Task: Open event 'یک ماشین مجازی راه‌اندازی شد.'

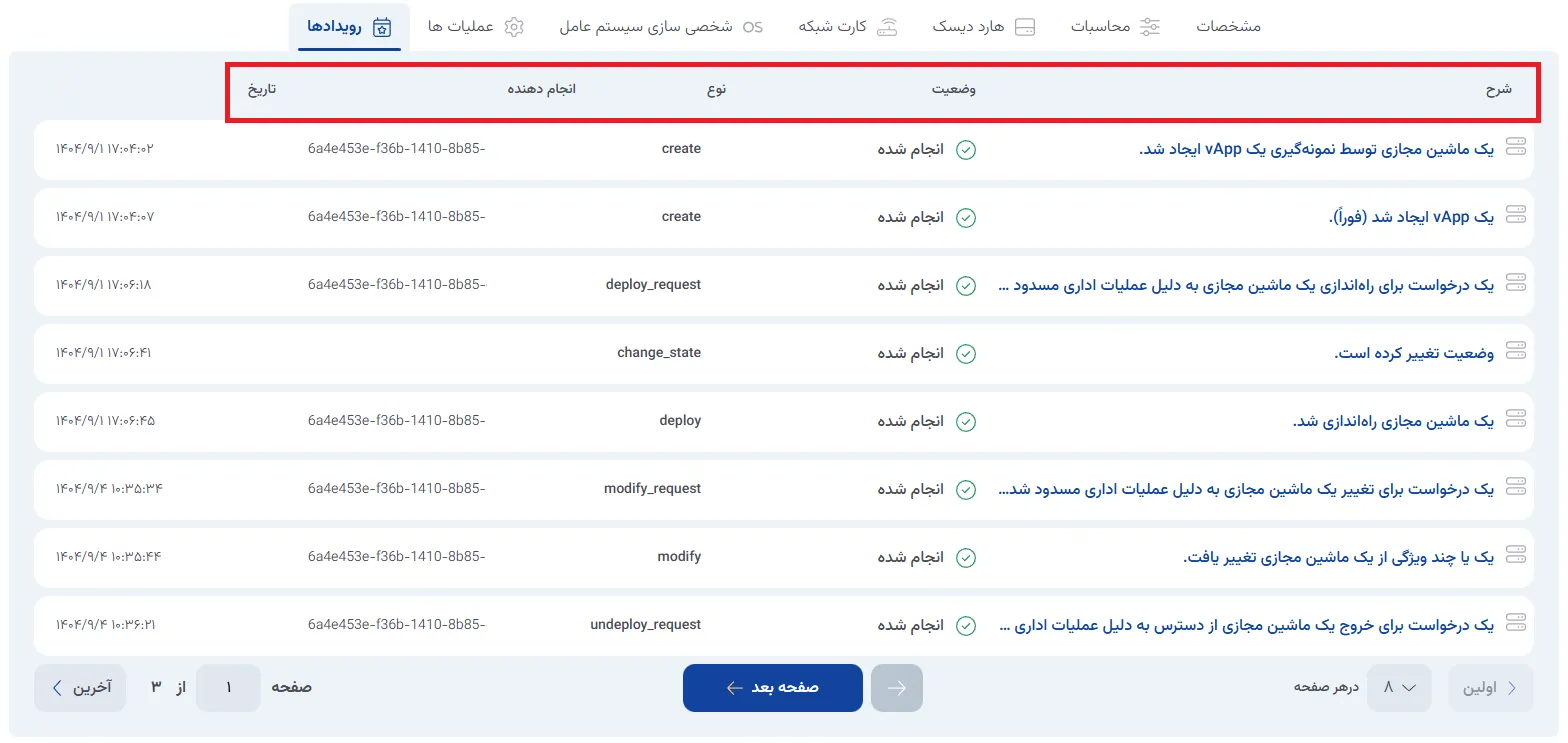Action: tap(1394, 422)
